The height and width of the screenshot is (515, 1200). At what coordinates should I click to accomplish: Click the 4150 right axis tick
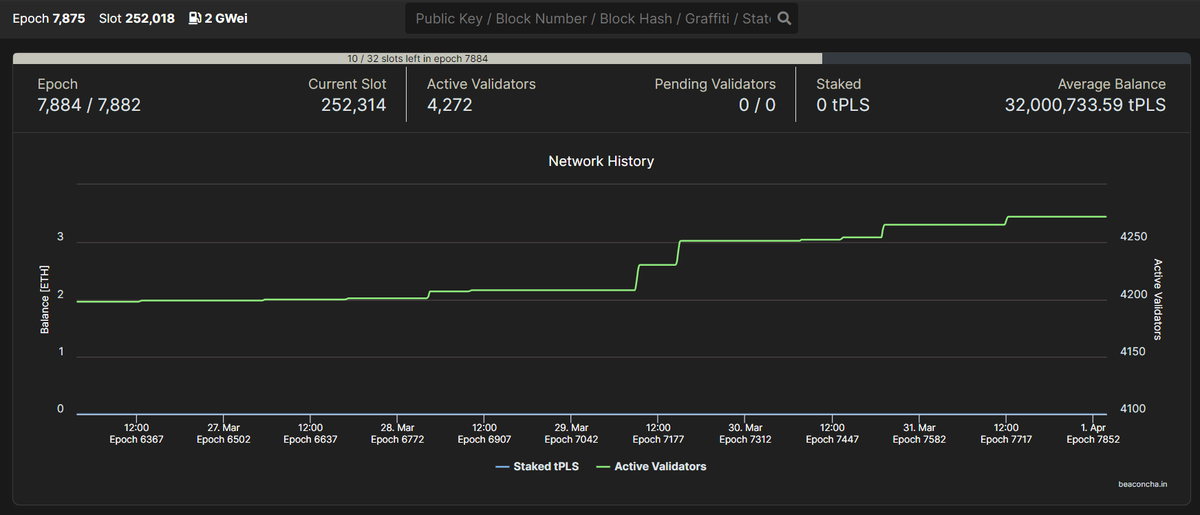pos(1133,352)
